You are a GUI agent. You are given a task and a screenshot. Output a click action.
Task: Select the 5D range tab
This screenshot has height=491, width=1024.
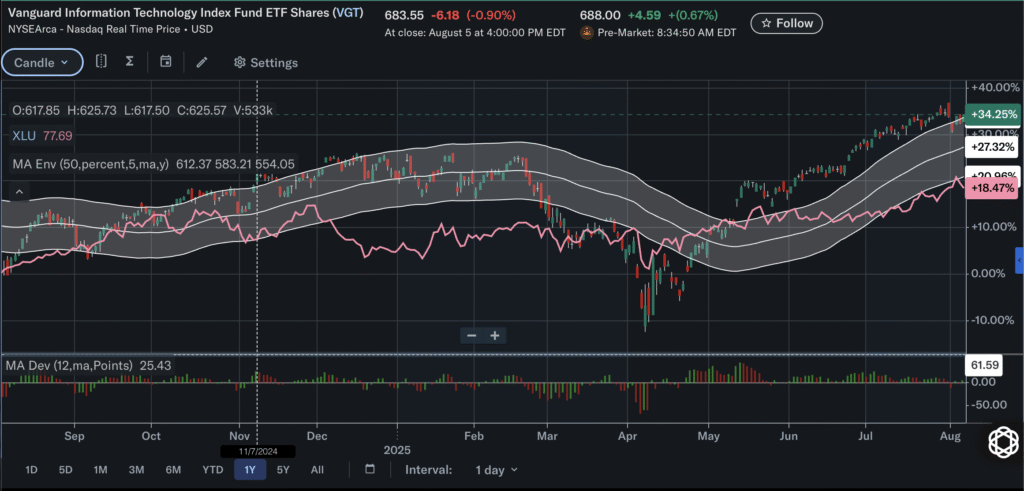coord(65,469)
